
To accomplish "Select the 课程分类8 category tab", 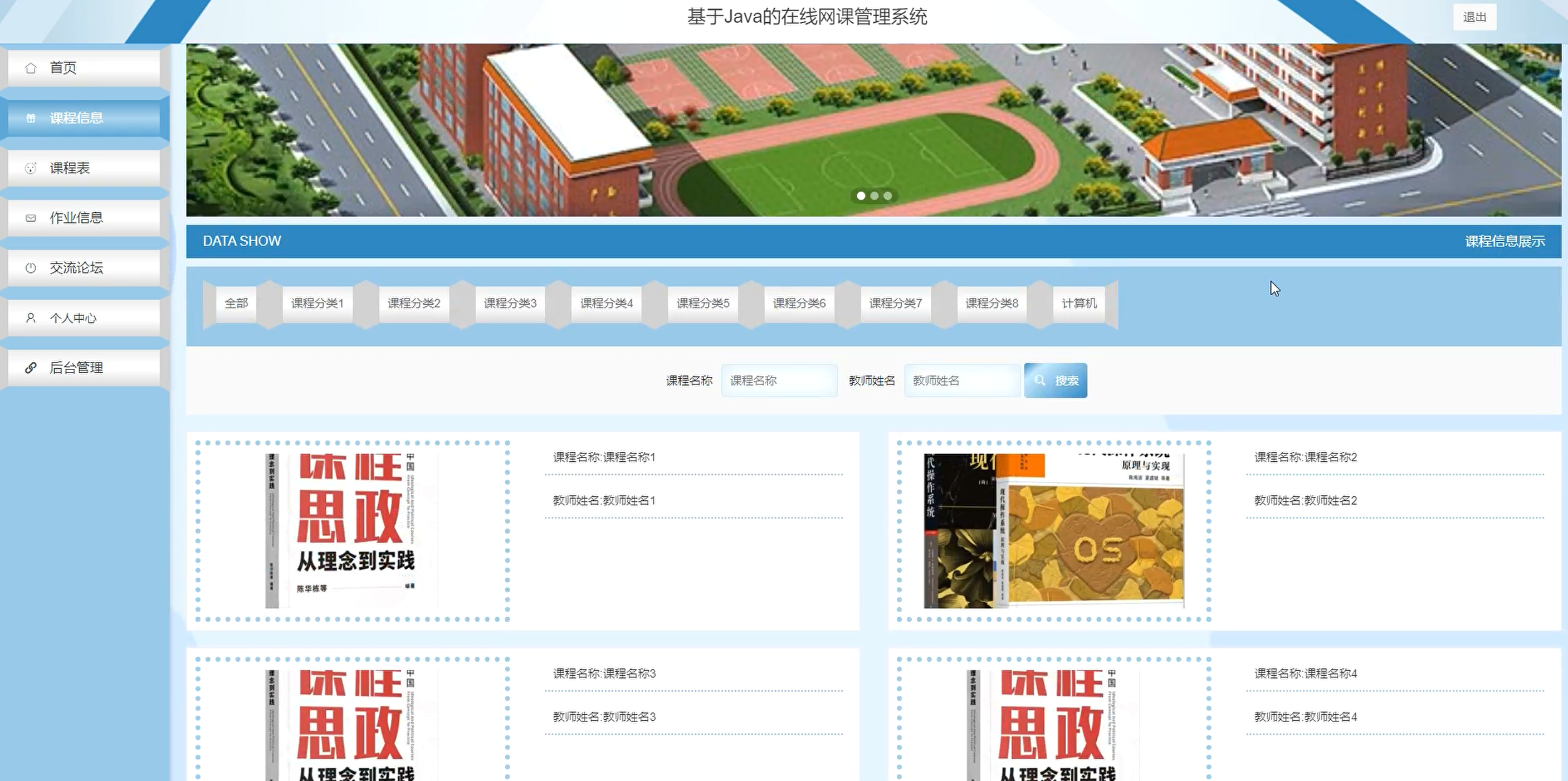I will [x=991, y=303].
